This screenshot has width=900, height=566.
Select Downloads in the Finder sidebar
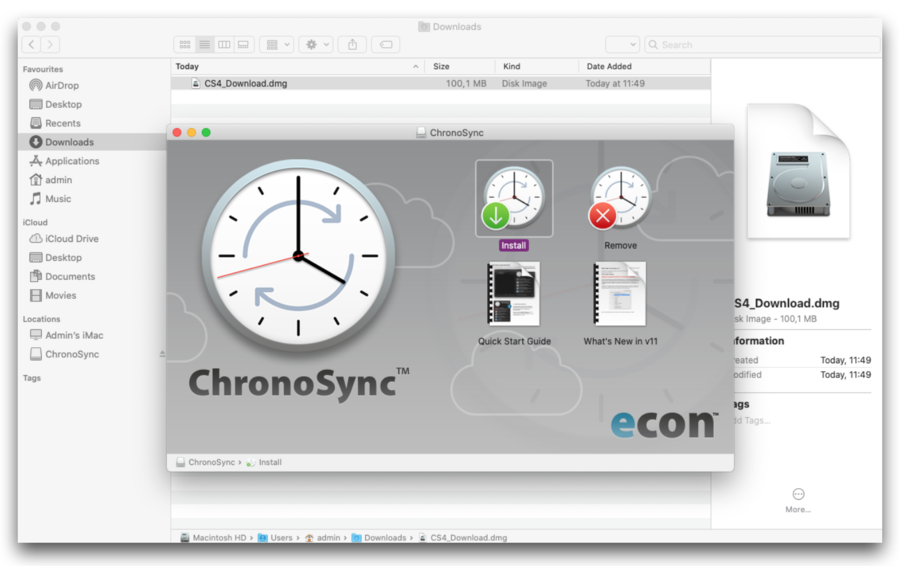pyautogui.click(x=69, y=142)
